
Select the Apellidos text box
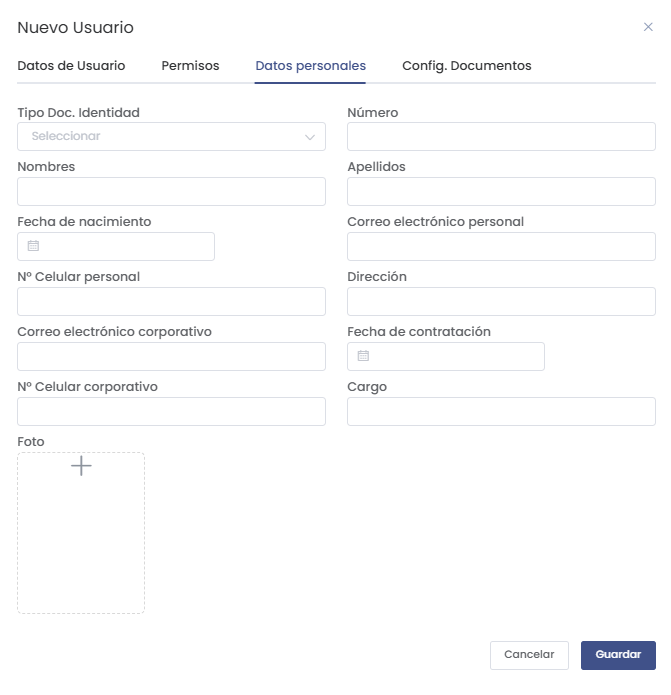pos(501,192)
